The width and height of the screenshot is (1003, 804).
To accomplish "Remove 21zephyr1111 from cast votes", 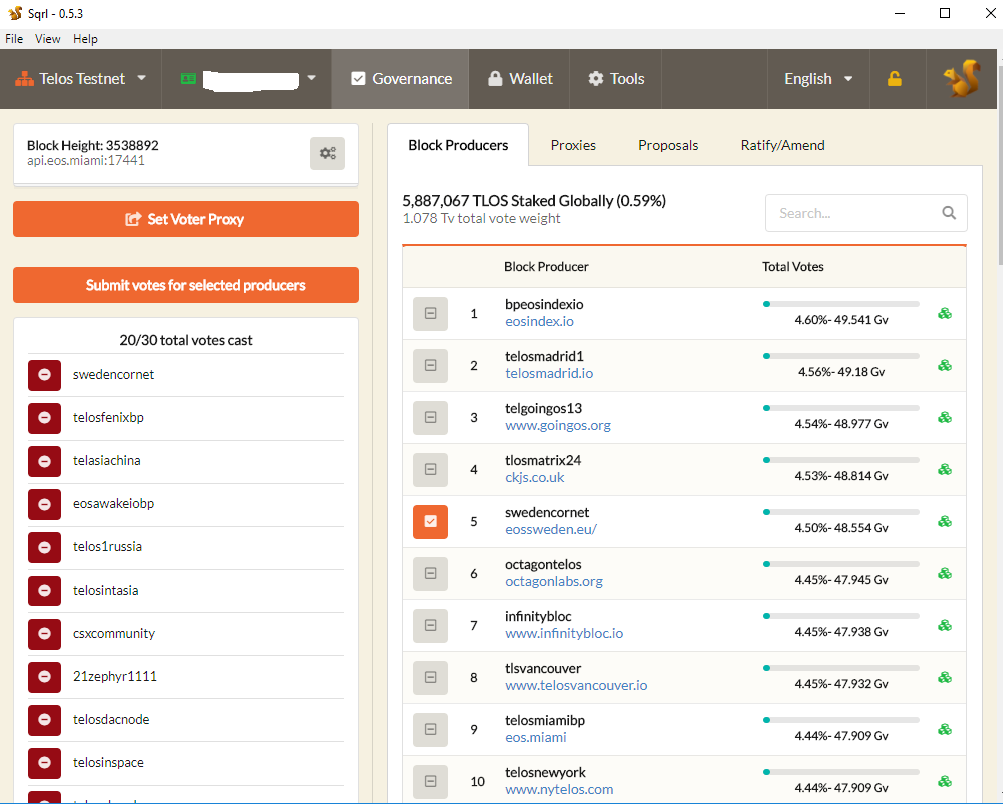I will pyautogui.click(x=44, y=676).
